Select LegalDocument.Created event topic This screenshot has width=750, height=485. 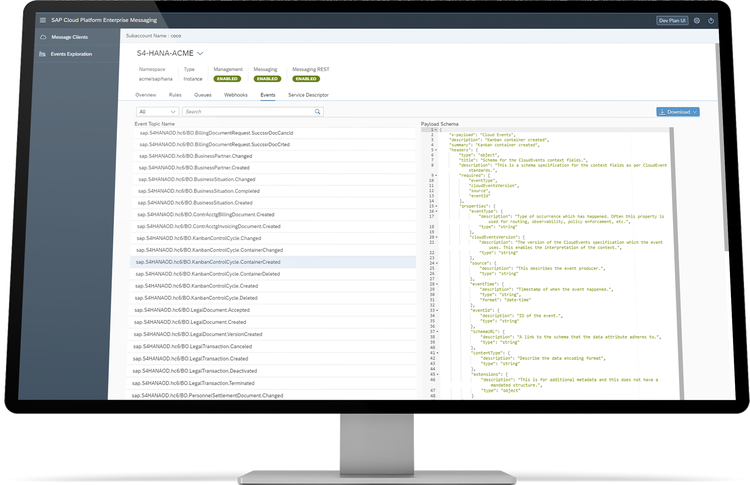click(272, 322)
